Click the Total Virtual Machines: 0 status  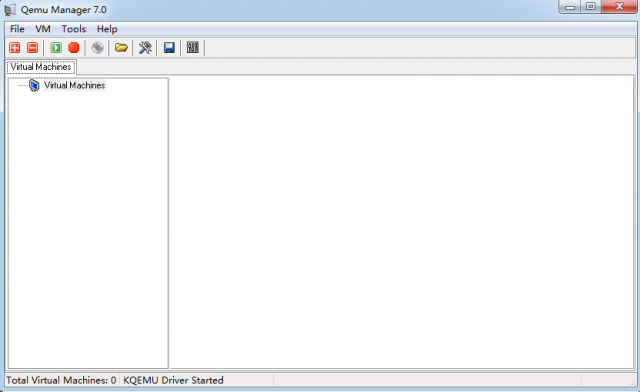point(61,380)
